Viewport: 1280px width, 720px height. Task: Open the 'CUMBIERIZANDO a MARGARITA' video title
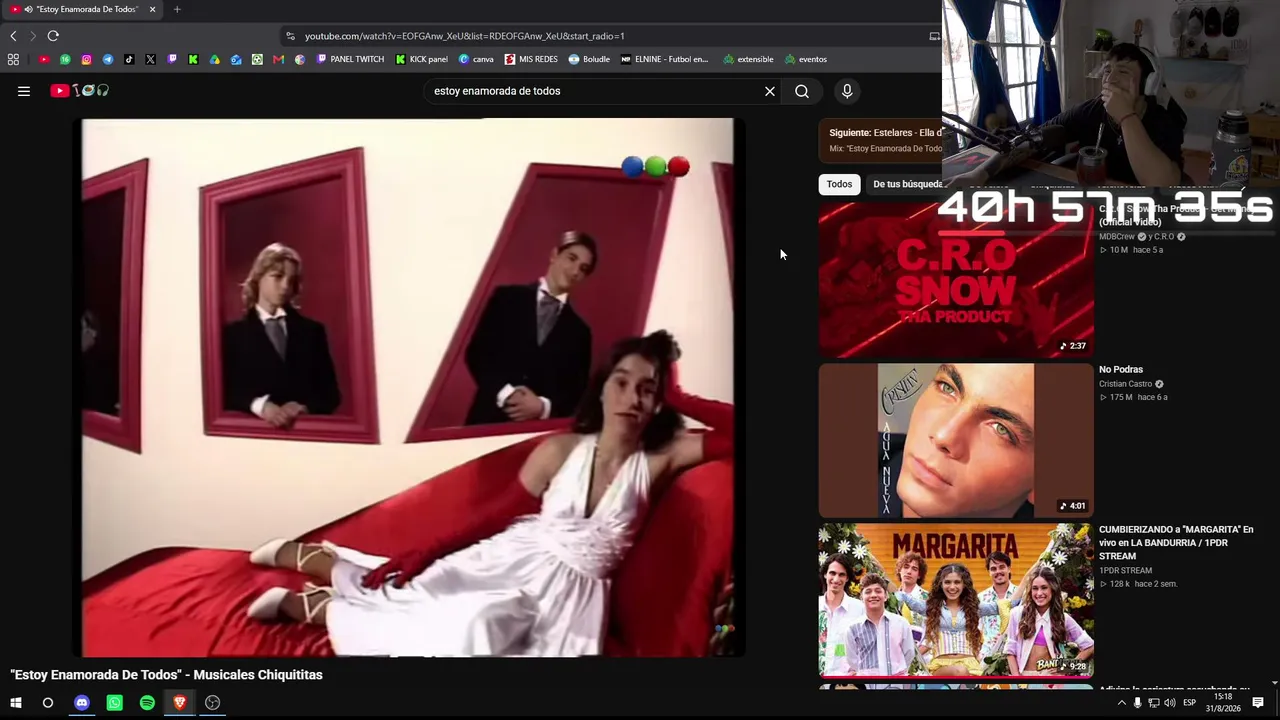point(1176,543)
